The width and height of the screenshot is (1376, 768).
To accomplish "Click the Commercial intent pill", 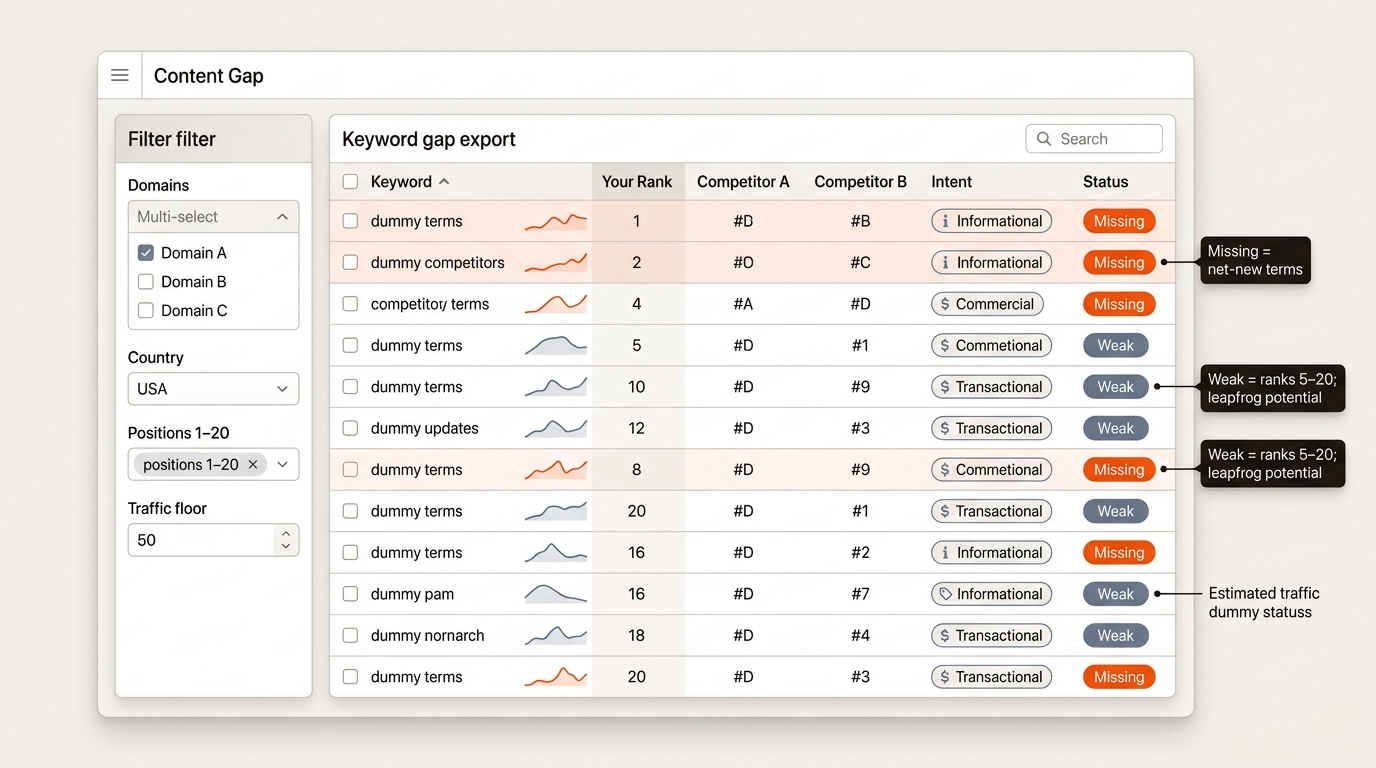I will click(988, 304).
